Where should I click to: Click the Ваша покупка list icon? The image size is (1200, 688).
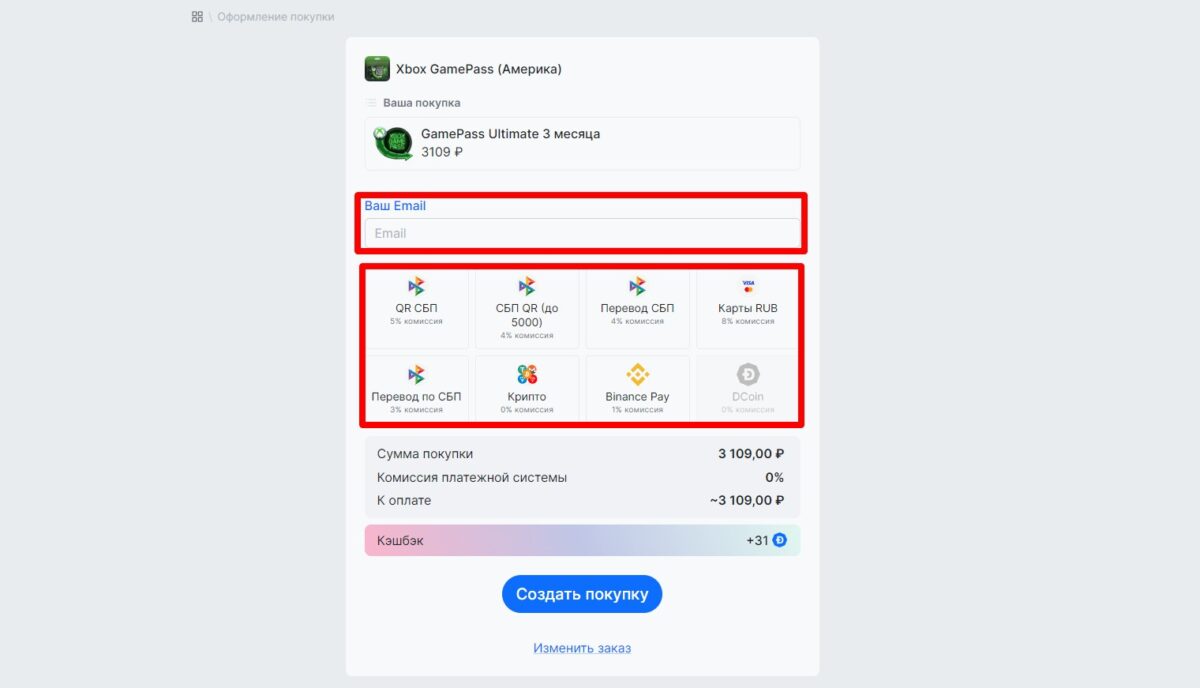[x=371, y=103]
